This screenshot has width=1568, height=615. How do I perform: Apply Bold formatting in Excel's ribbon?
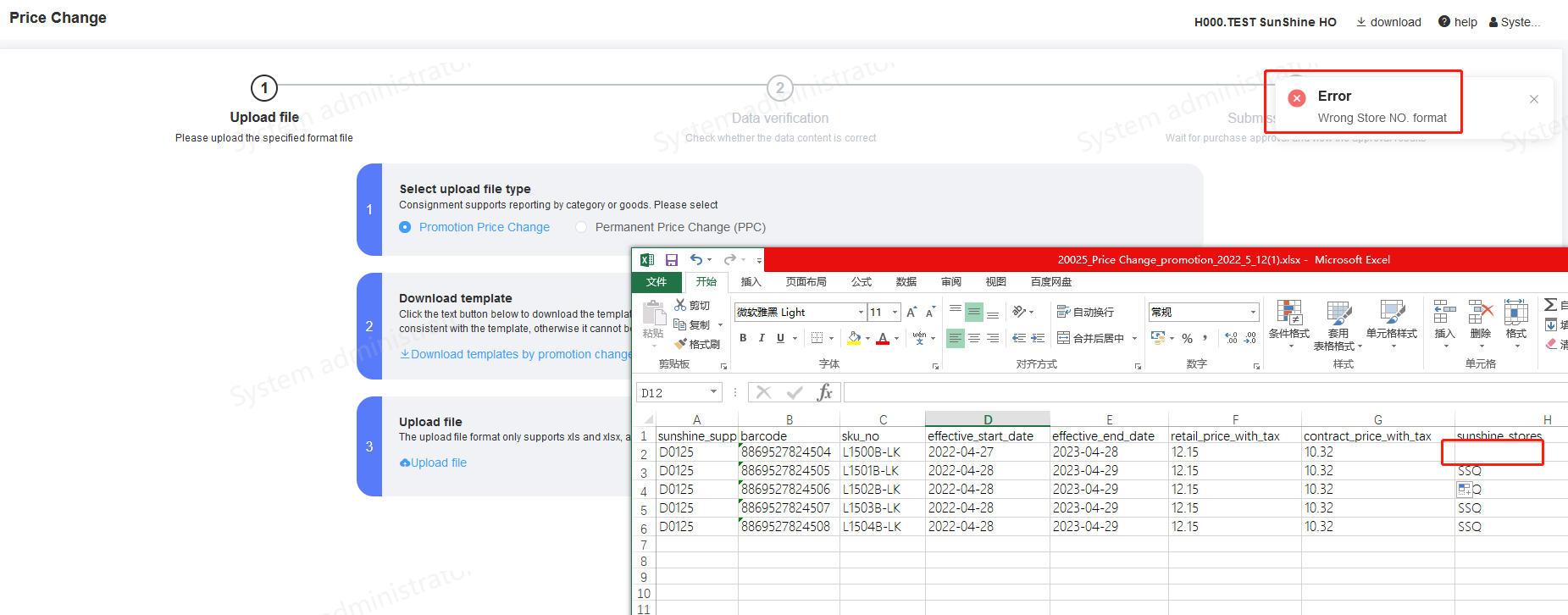[x=743, y=338]
